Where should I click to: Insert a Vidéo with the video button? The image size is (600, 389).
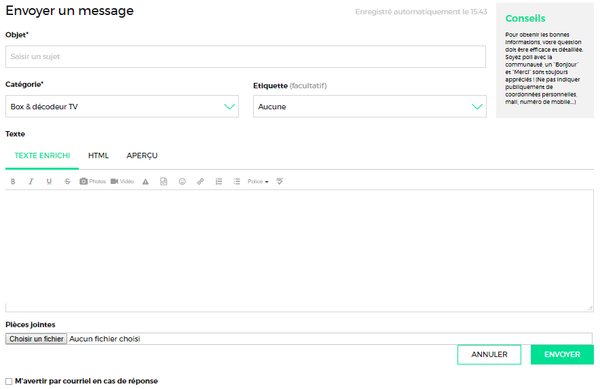click(122, 181)
